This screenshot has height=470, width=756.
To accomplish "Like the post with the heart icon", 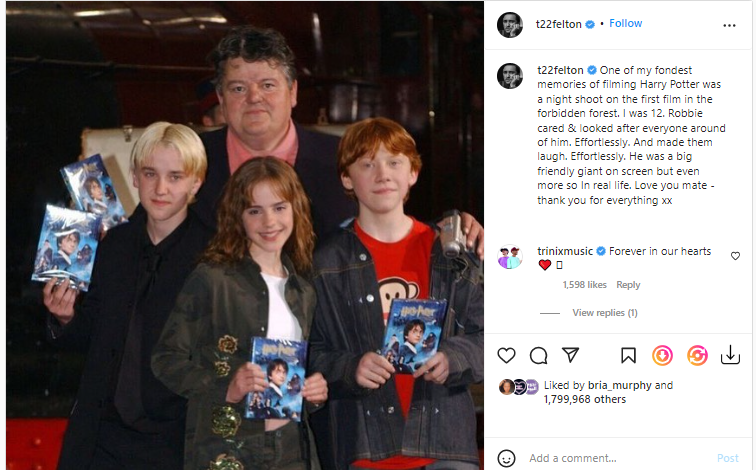I will tap(506, 356).
